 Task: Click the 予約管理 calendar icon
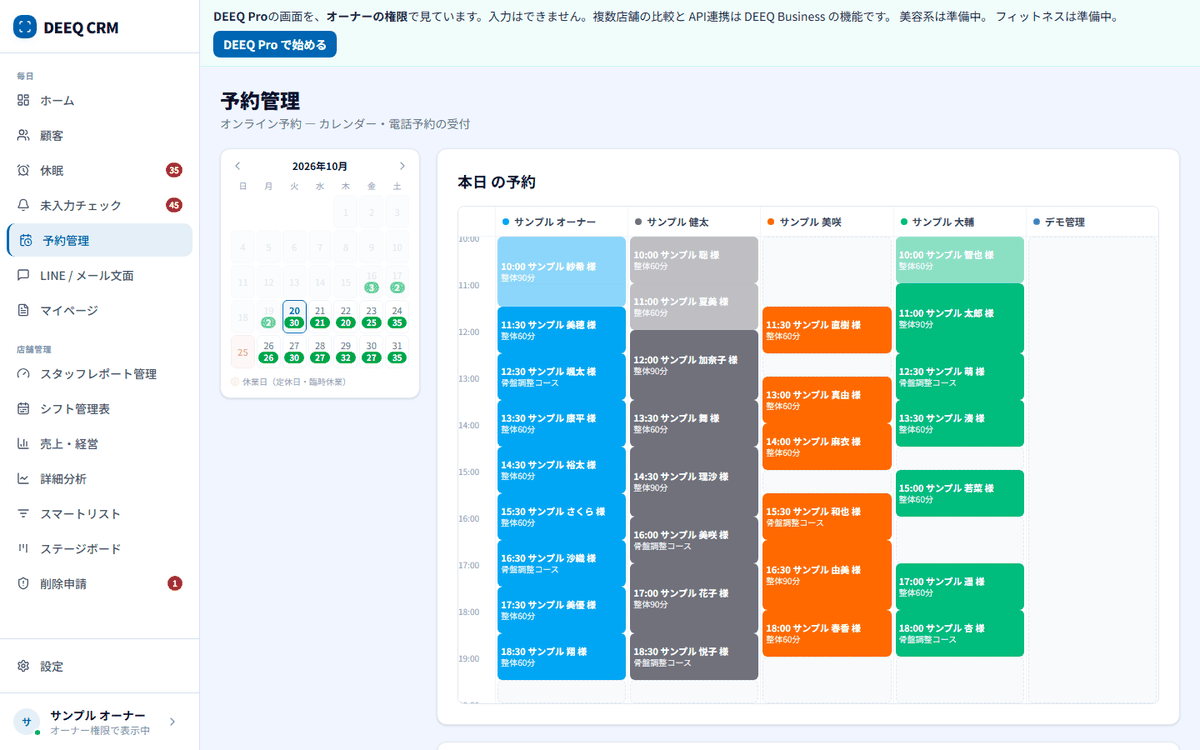[x=26, y=240]
